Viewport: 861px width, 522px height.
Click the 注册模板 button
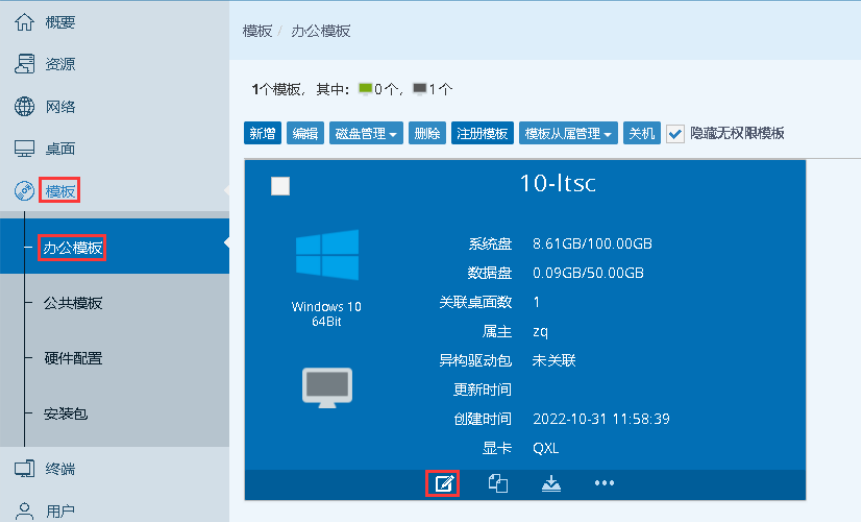(482, 133)
